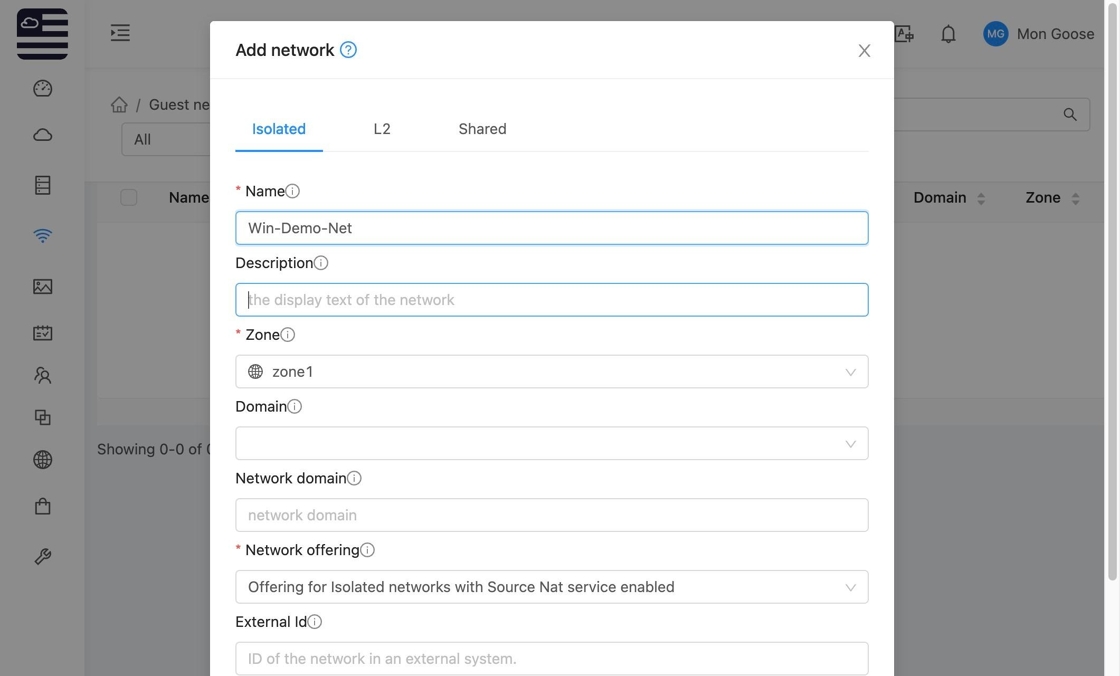The height and width of the screenshot is (676, 1120).
Task: Click the Description input field
Action: (x=551, y=300)
